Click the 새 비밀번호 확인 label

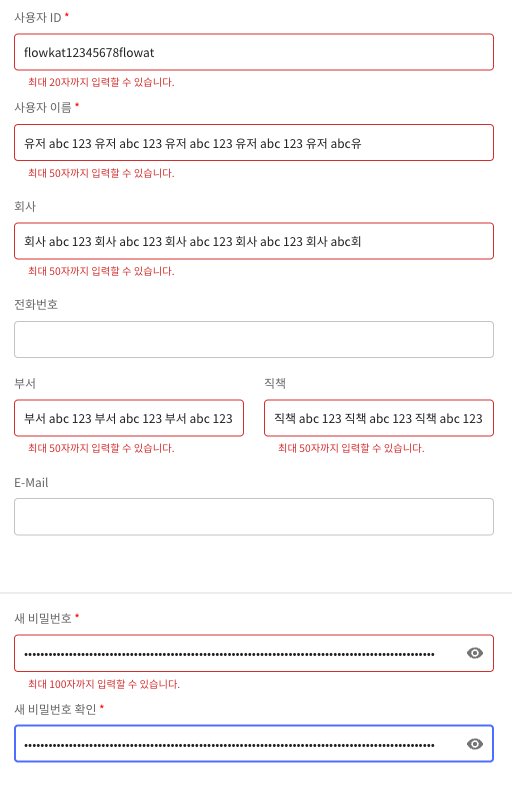(x=55, y=709)
